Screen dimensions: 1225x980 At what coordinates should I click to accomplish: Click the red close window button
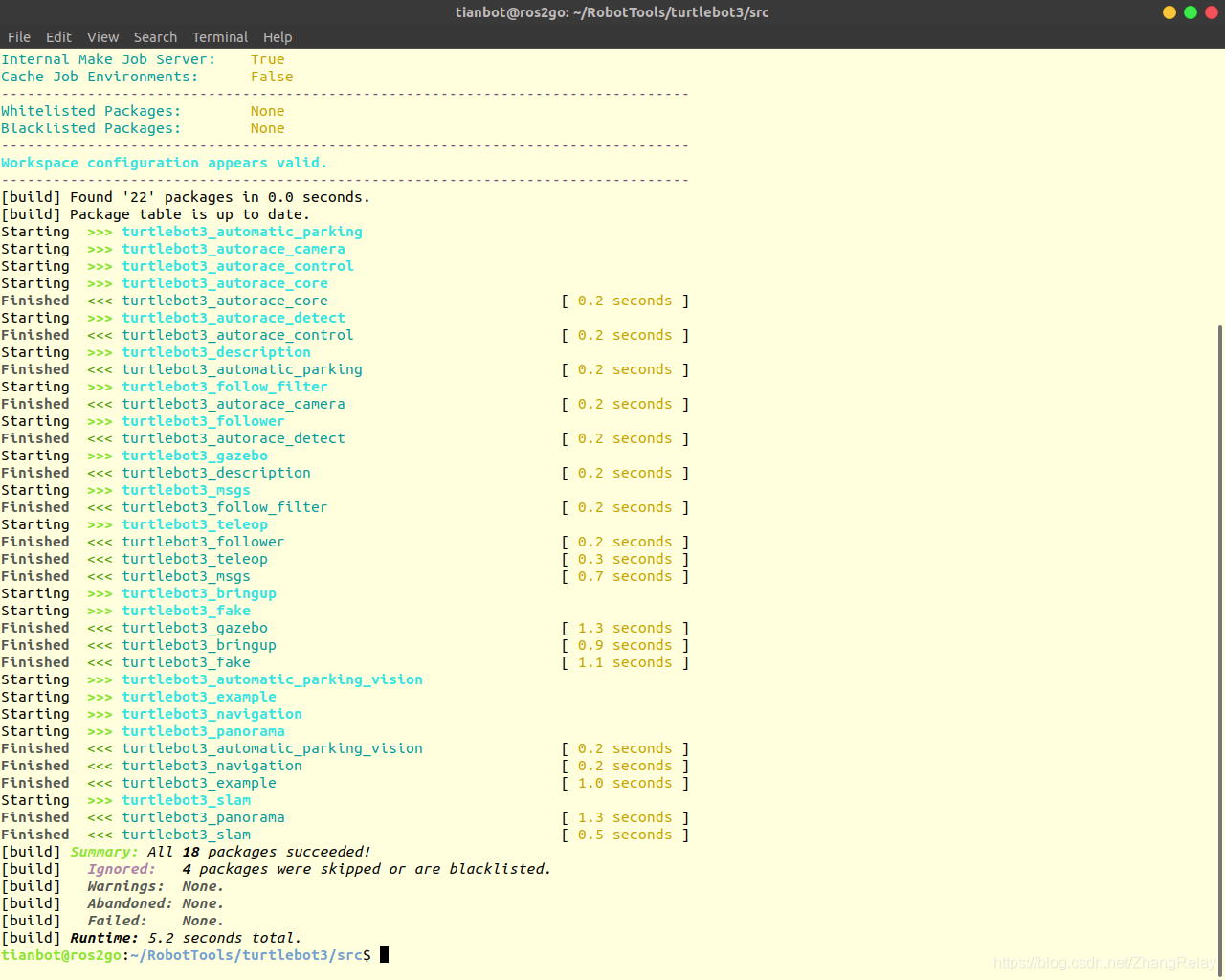point(1212,12)
